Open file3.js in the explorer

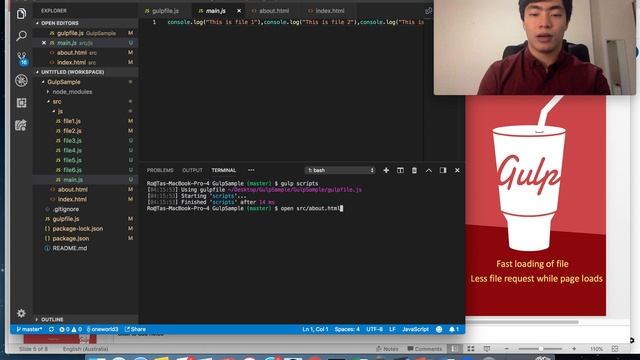click(x=72, y=140)
